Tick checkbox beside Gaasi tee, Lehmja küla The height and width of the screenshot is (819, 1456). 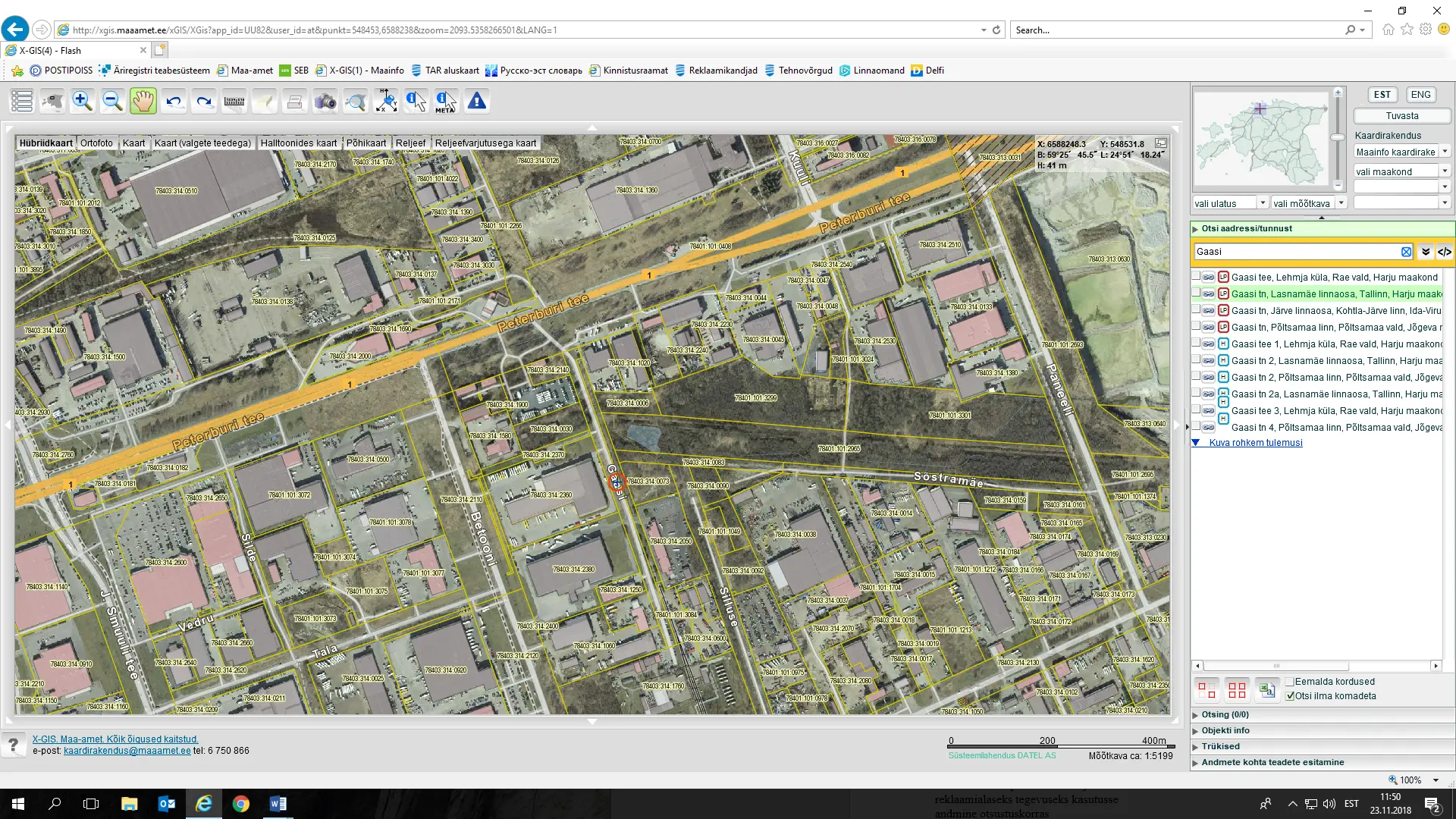(x=1196, y=277)
